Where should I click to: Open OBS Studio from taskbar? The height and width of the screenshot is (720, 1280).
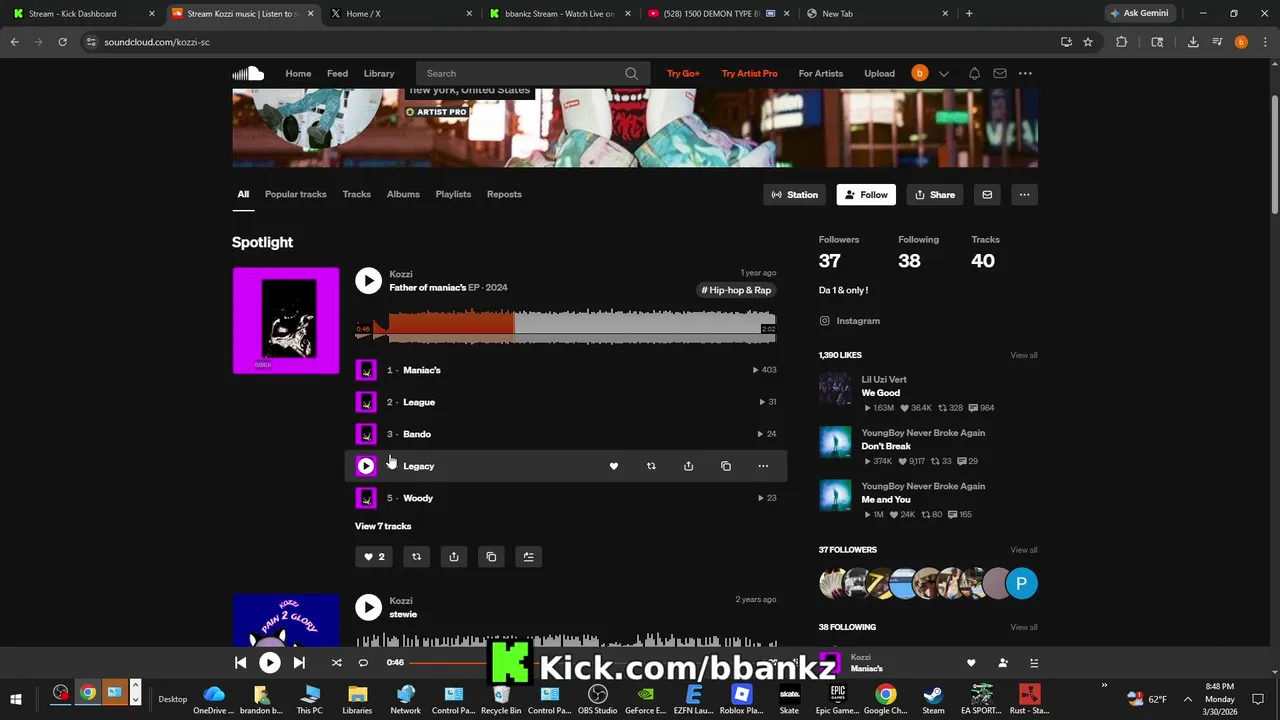point(598,699)
